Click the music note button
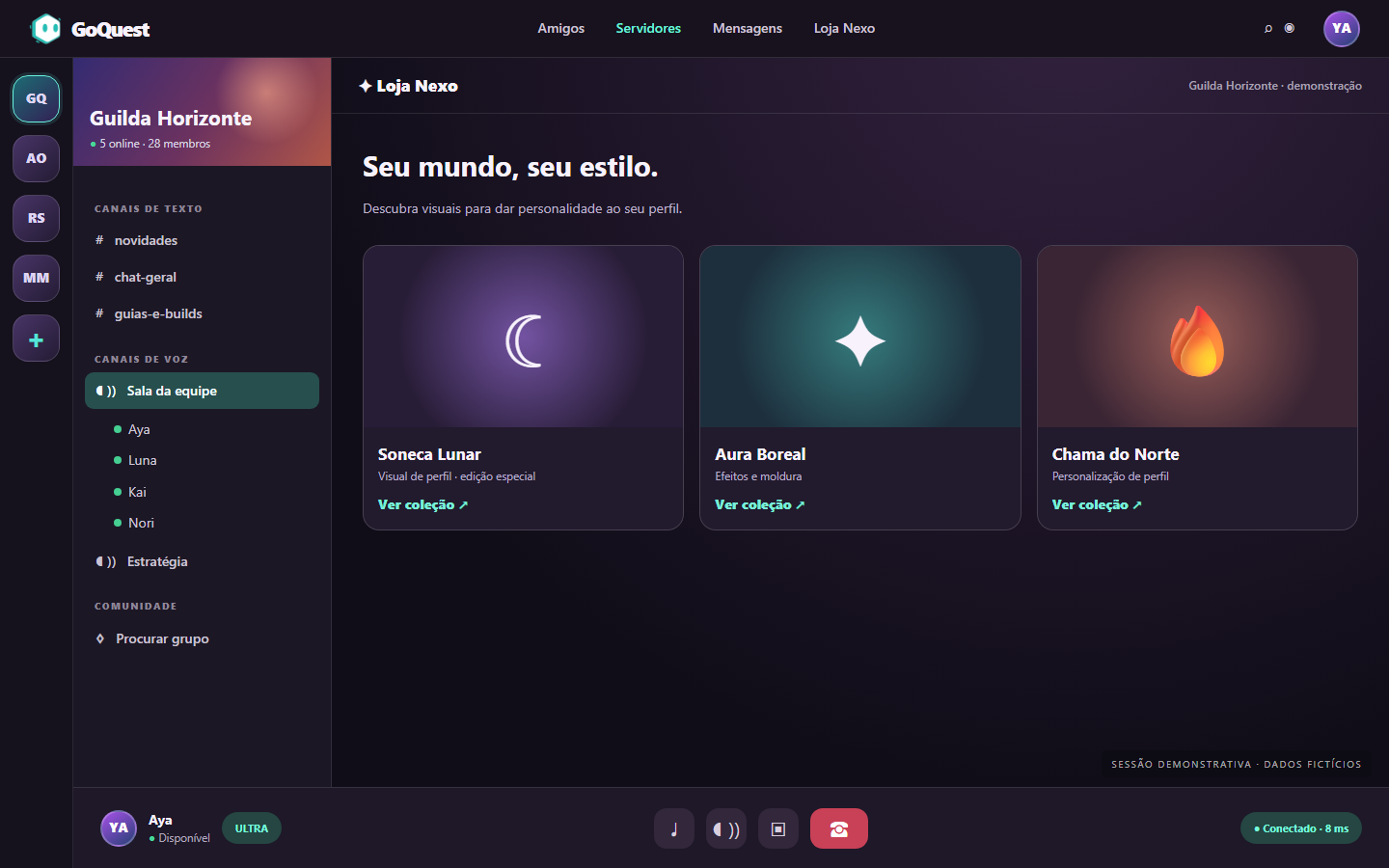The image size is (1389, 868). pyautogui.click(x=674, y=828)
